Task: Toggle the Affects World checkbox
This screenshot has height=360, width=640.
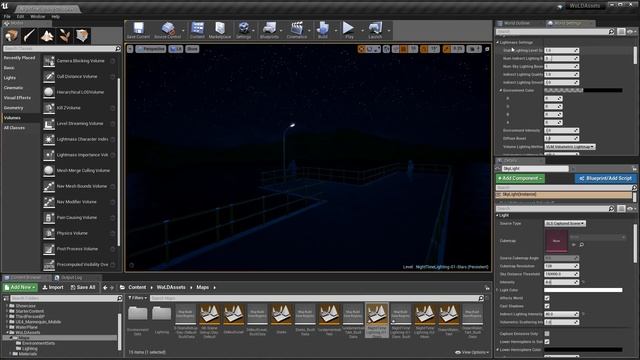Action: point(547,298)
